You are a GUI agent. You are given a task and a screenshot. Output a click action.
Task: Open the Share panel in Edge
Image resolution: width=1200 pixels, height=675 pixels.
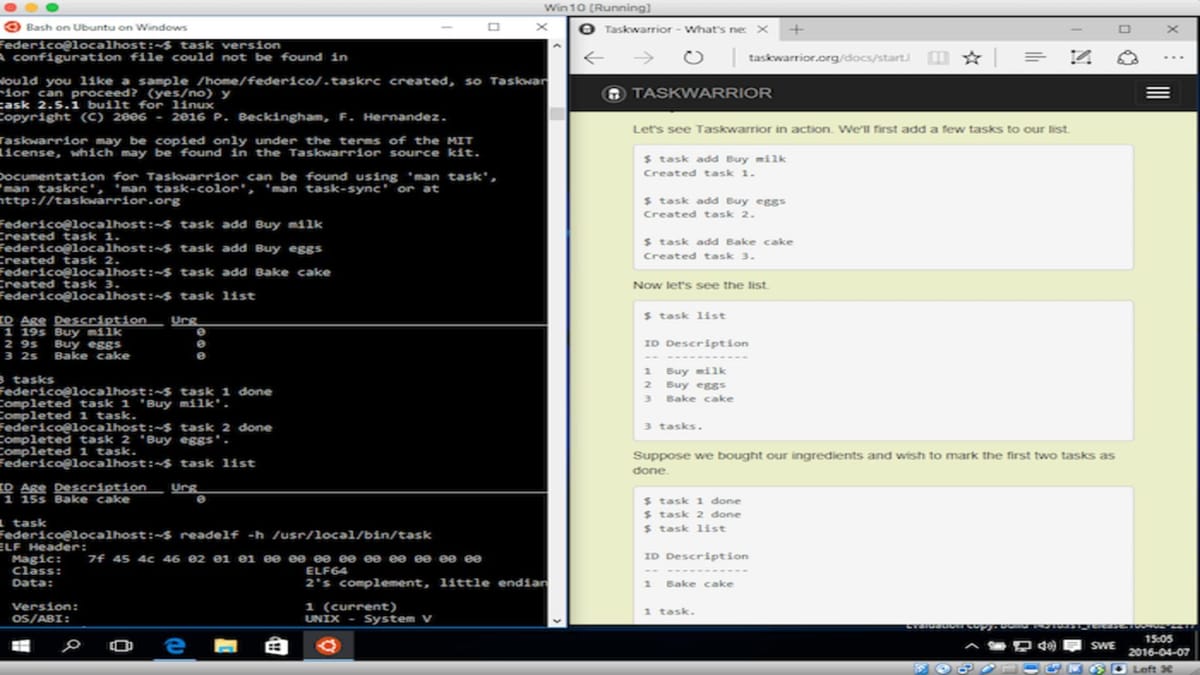tap(1128, 58)
